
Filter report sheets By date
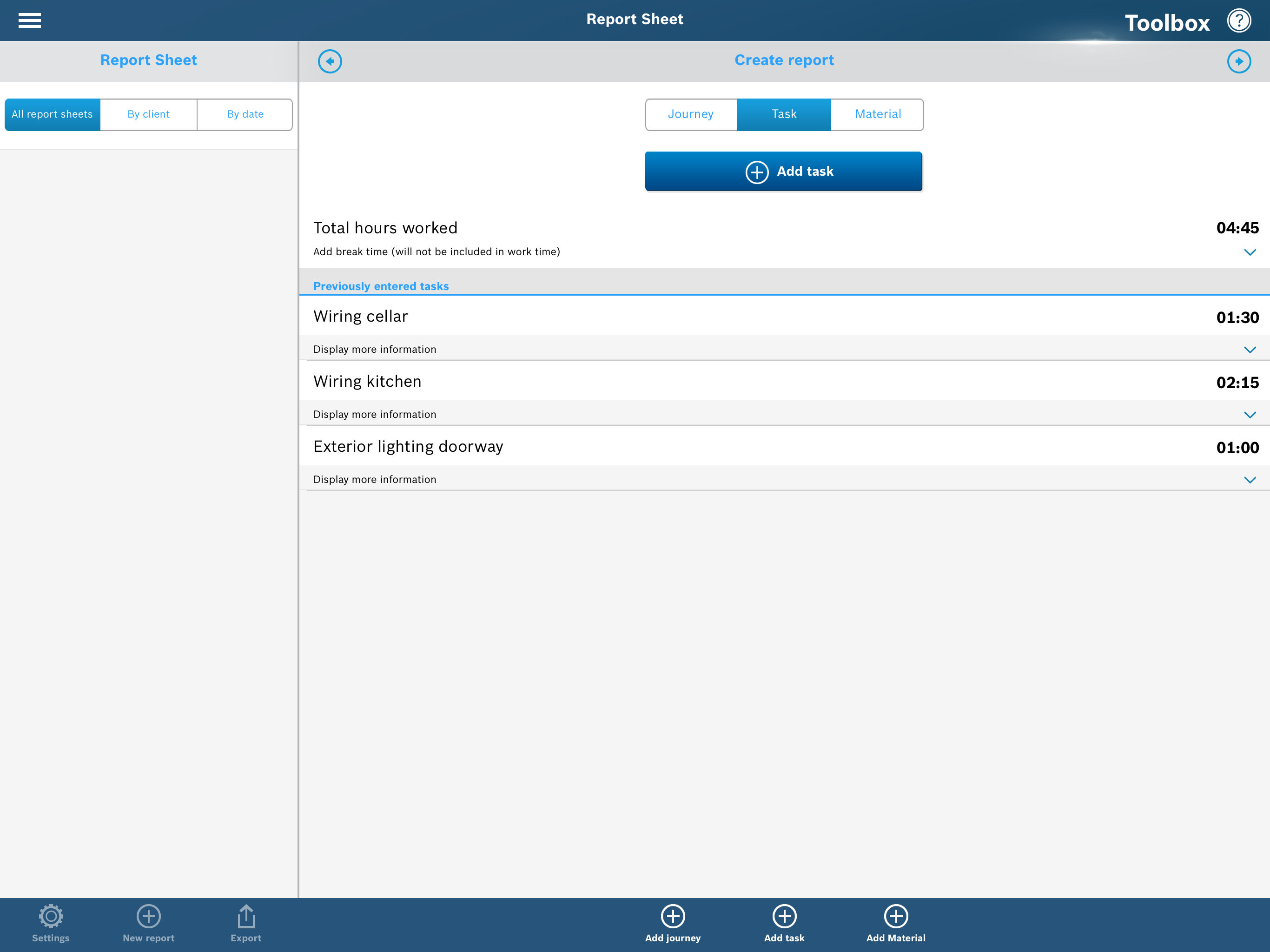point(245,114)
